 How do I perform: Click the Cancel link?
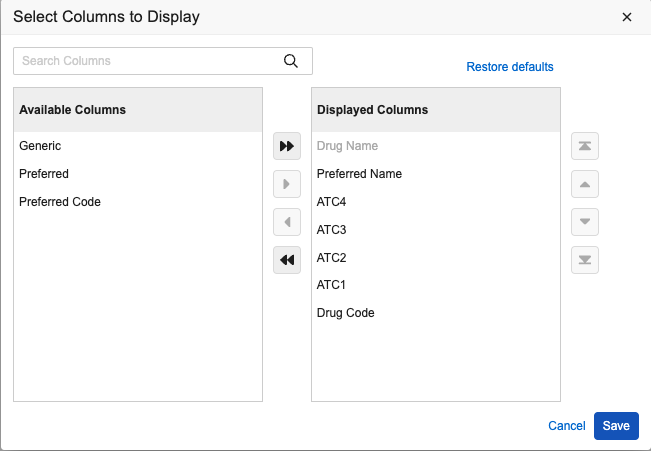click(566, 426)
